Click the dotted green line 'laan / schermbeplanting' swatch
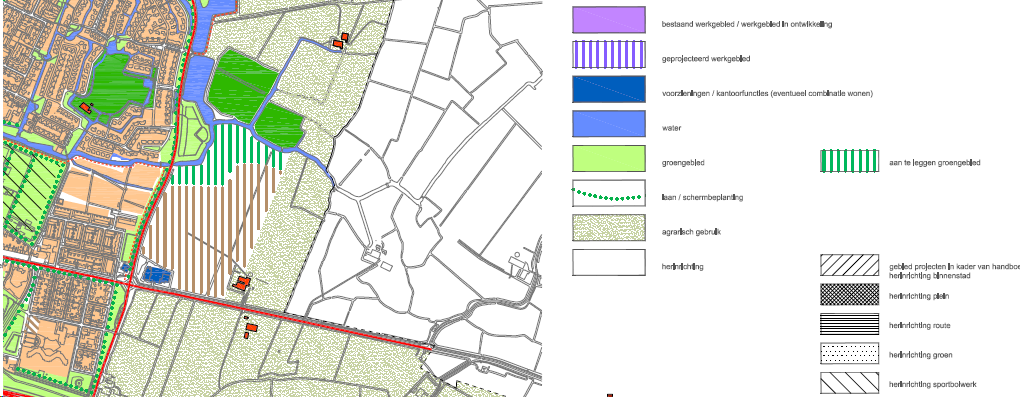1020x397 pixels. coord(609,193)
